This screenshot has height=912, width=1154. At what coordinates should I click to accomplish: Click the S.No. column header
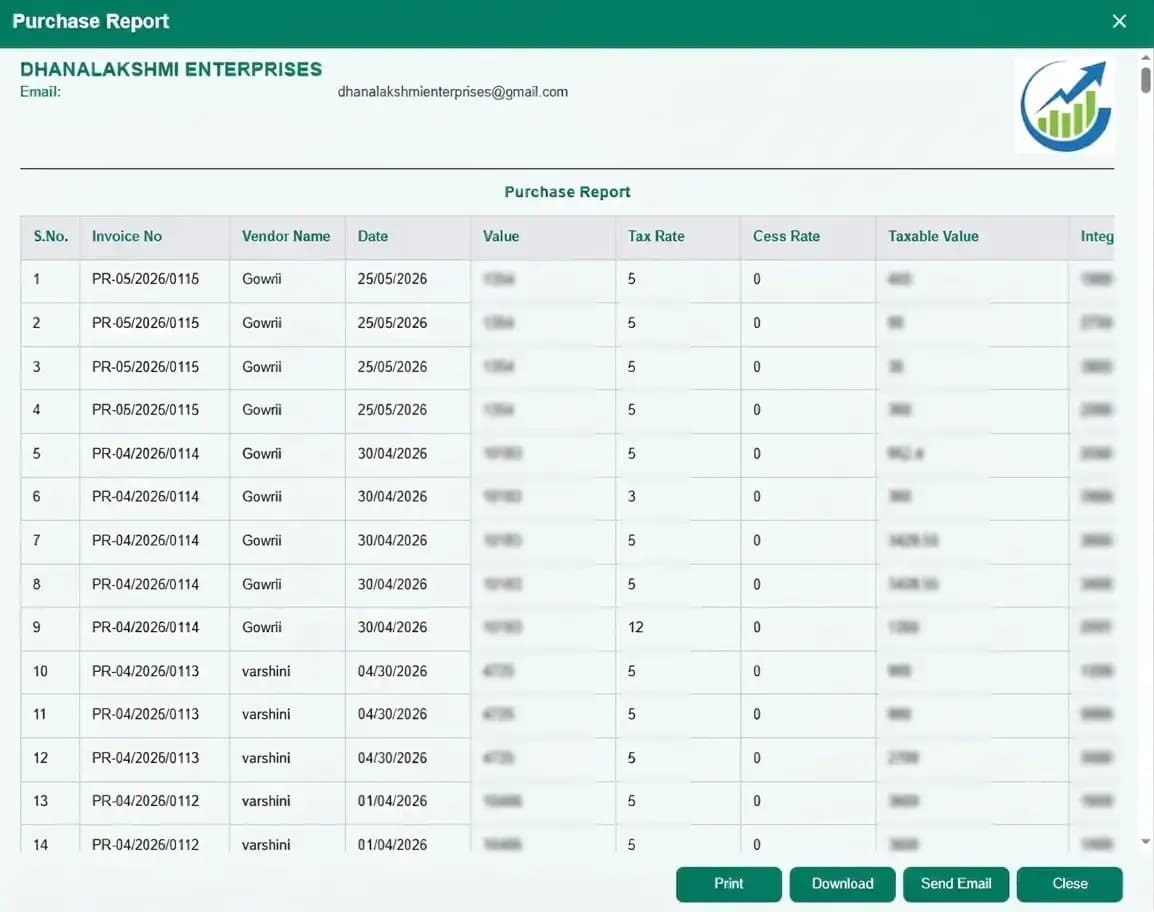pyautogui.click(x=51, y=236)
